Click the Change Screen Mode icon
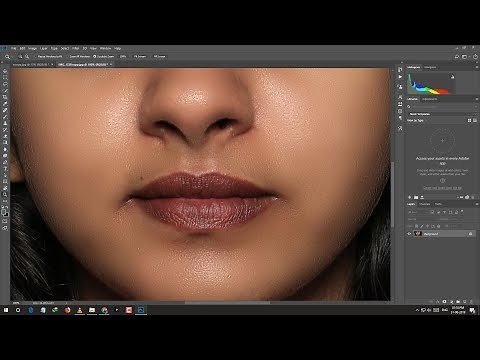 [x=5, y=228]
